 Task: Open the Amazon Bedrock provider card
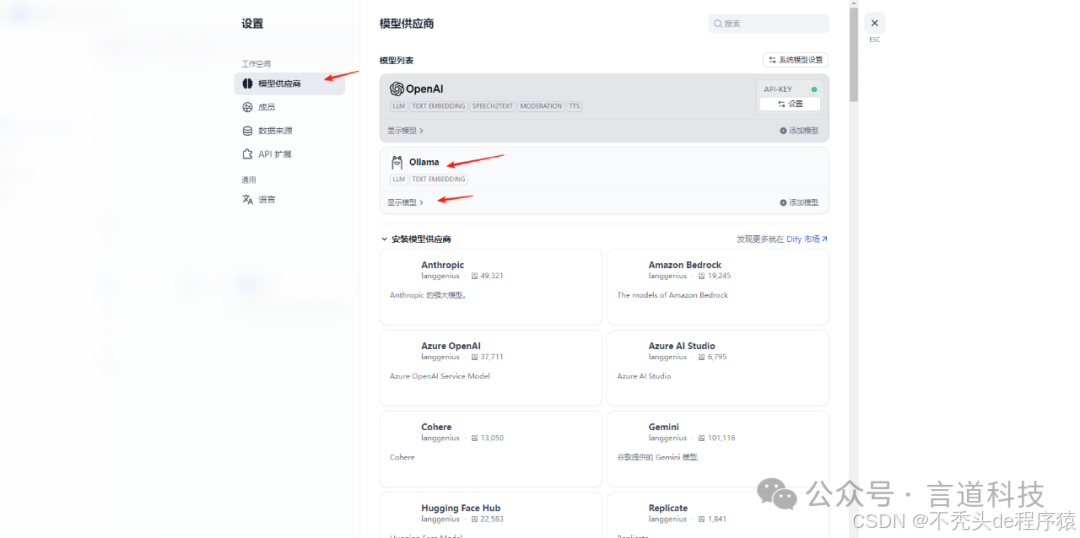click(718, 287)
